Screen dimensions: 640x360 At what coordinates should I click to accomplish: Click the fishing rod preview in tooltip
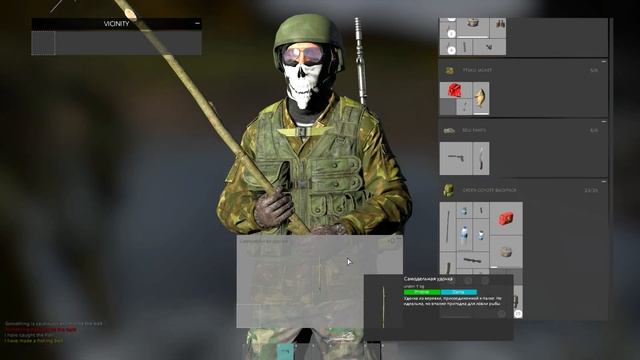[x=383, y=307]
